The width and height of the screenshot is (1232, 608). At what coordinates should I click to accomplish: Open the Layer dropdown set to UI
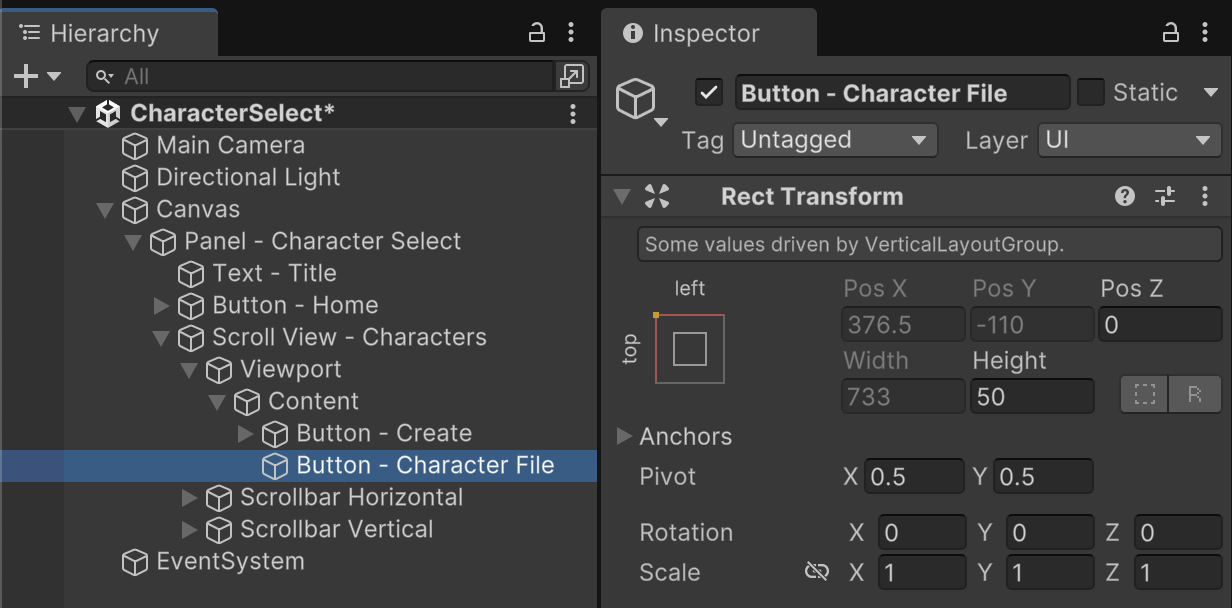click(x=1128, y=141)
